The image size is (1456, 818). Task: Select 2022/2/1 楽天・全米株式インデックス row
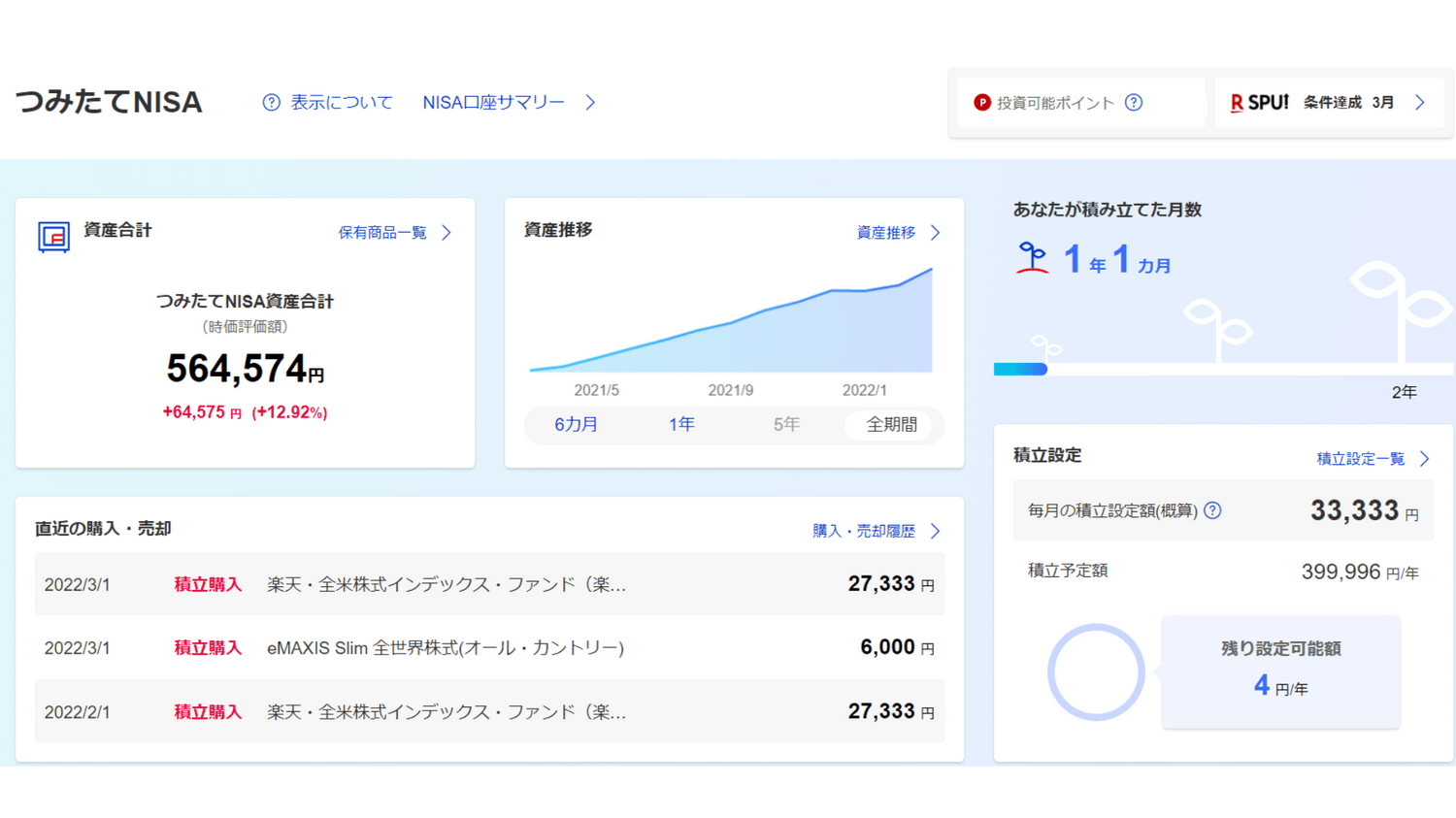pyautogui.click(x=490, y=711)
